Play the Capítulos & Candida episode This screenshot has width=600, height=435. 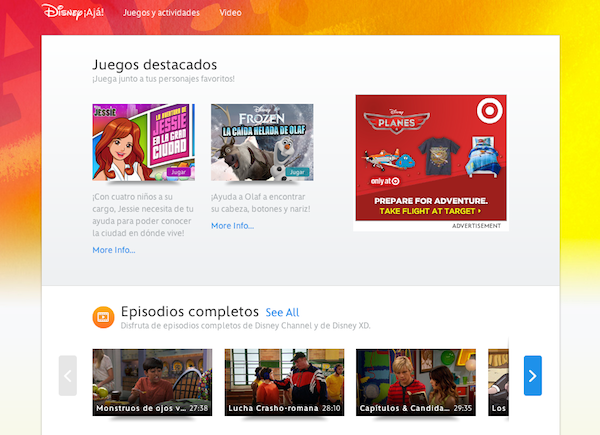[x=415, y=381]
